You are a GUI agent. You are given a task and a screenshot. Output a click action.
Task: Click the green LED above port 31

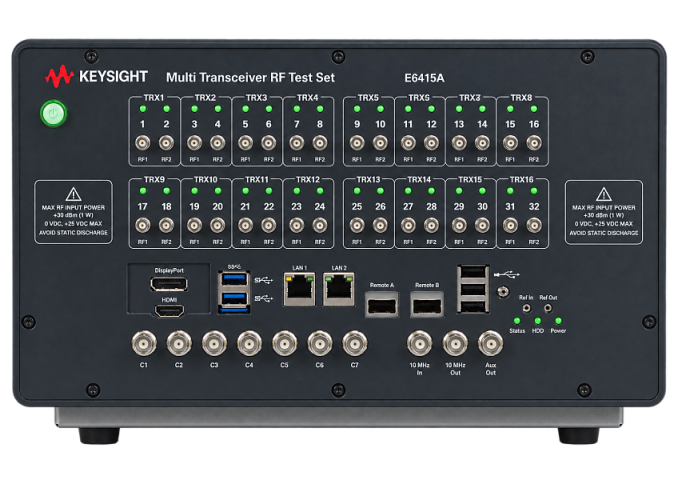pos(510,191)
